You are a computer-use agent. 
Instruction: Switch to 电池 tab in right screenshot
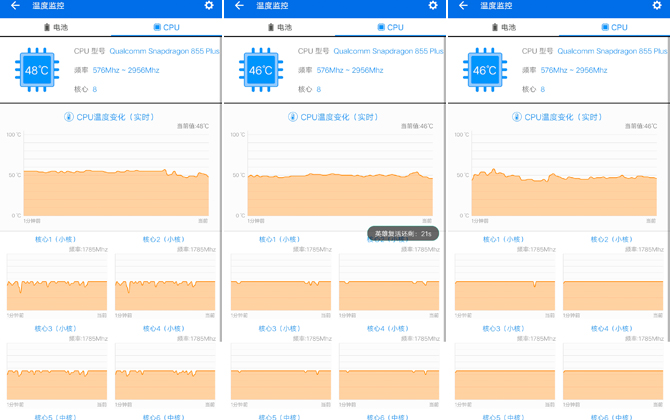(x=503, y=27)
